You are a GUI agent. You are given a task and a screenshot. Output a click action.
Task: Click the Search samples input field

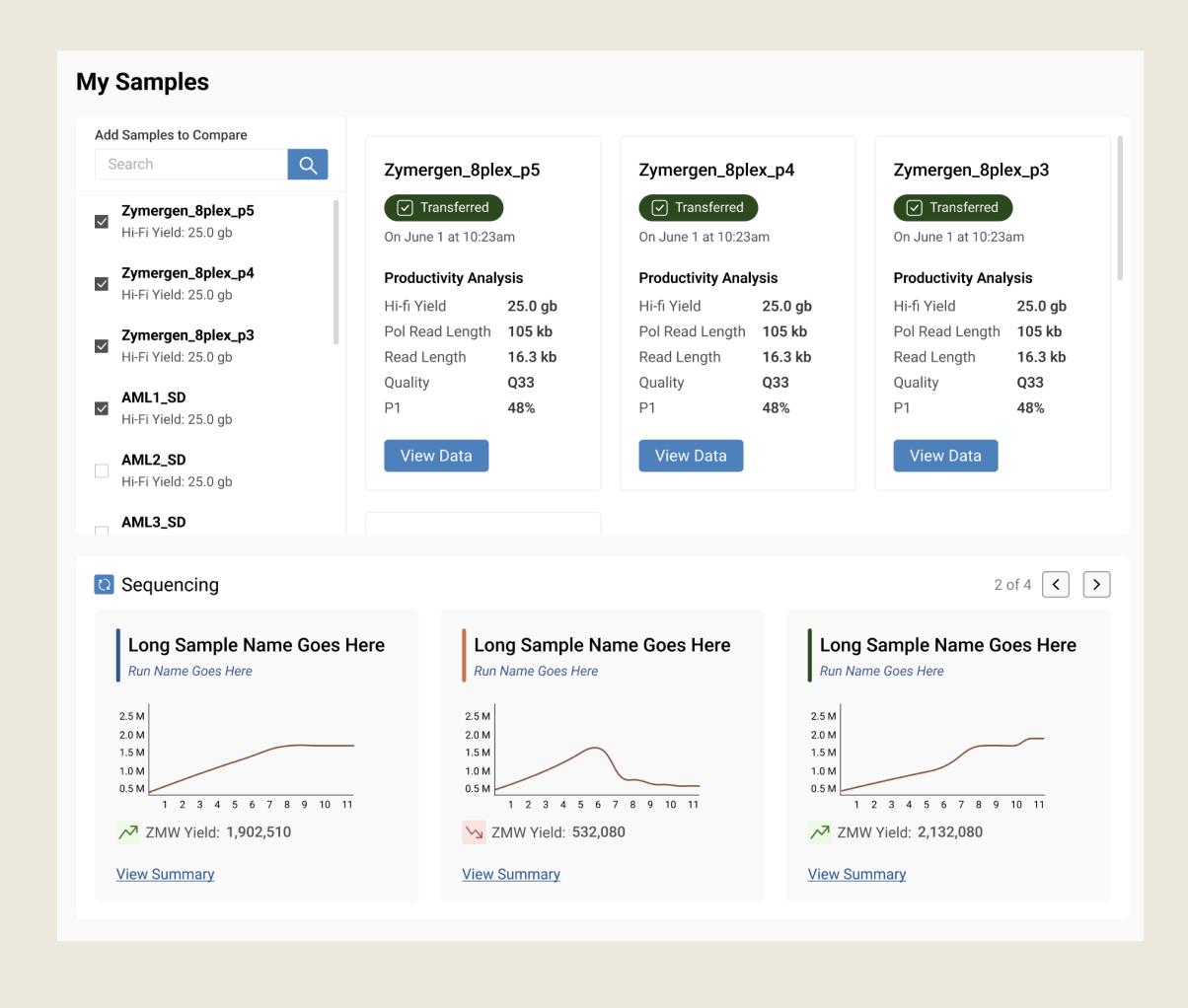tap(191, 165)
